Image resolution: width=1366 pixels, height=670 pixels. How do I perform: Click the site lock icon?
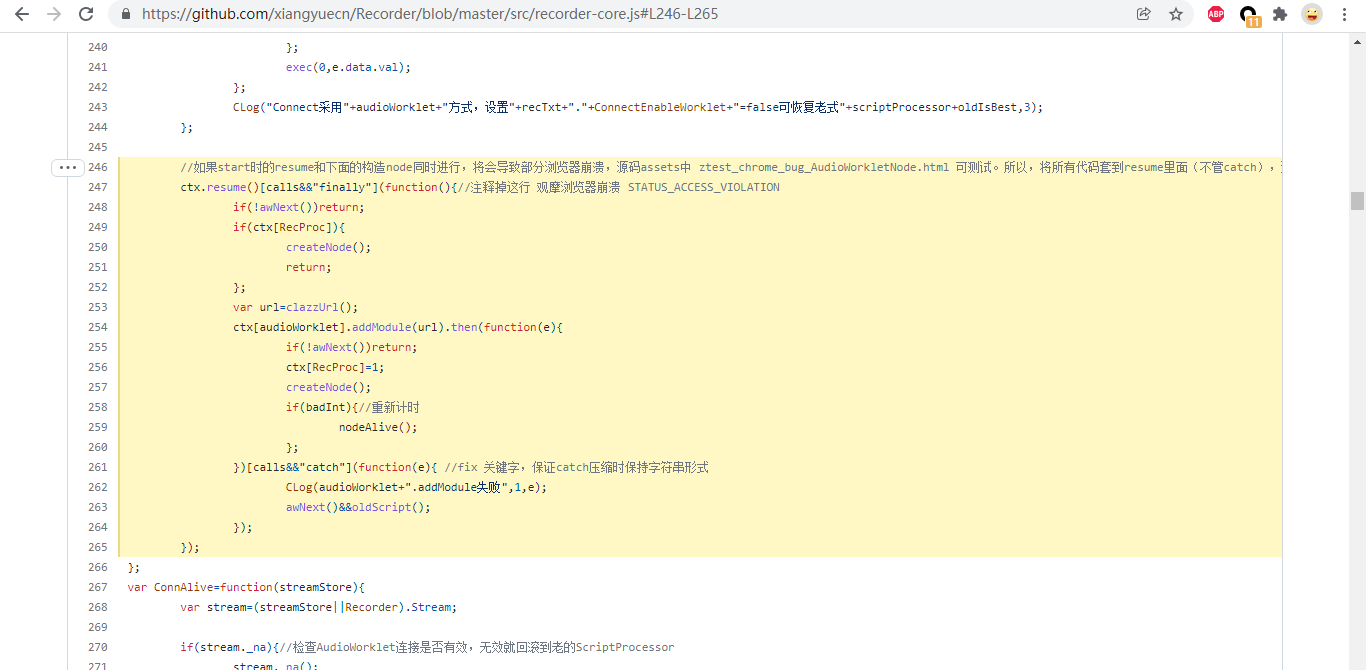126,14
